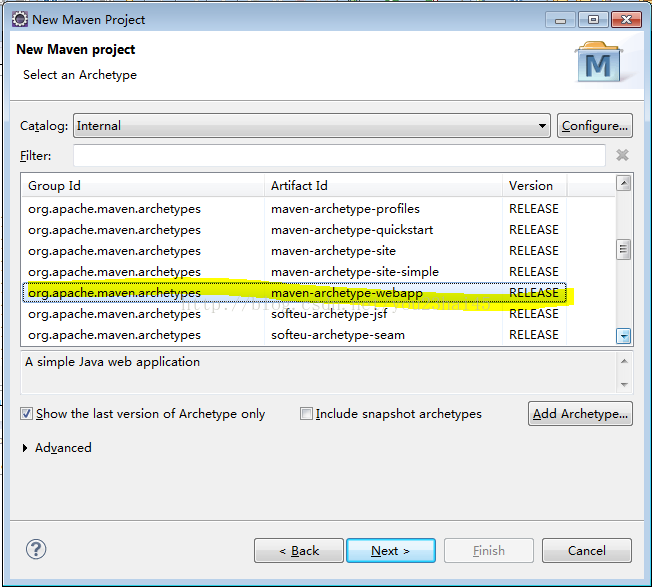Viewport: 652px width, 587px height.
Task: Enable Include snapshot archetypes checkbox
Action: 306,414
